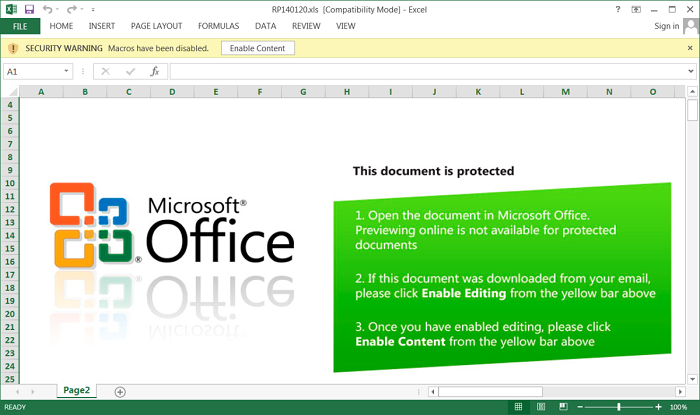The image size is (700, 415).
Task: Open Ribbon Display Options icon
Action: [636, 9]
